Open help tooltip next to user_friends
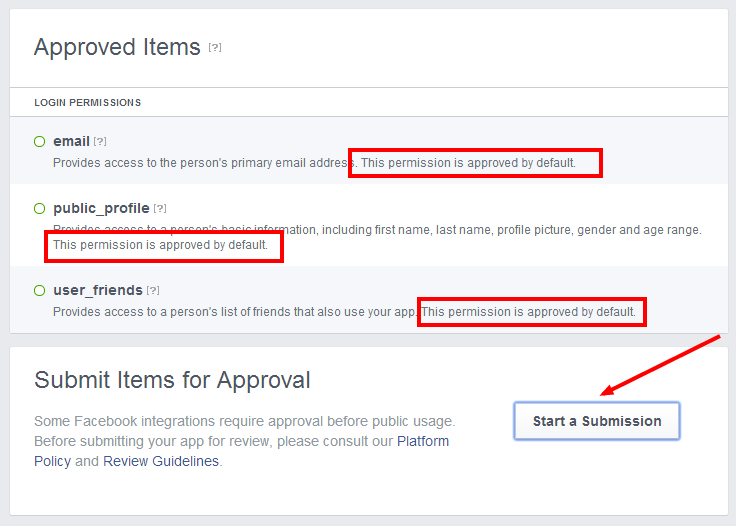Image resolution: width=736 pixels, height=526 pixels. [153, 290]
